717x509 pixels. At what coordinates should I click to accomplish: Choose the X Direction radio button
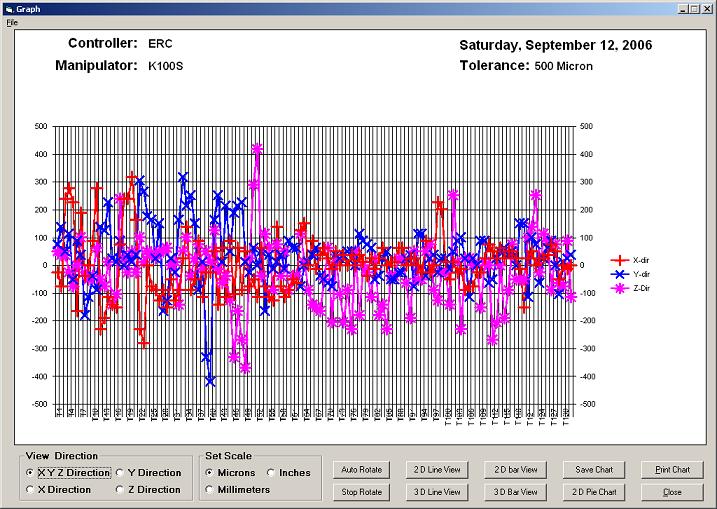point(31,490)
